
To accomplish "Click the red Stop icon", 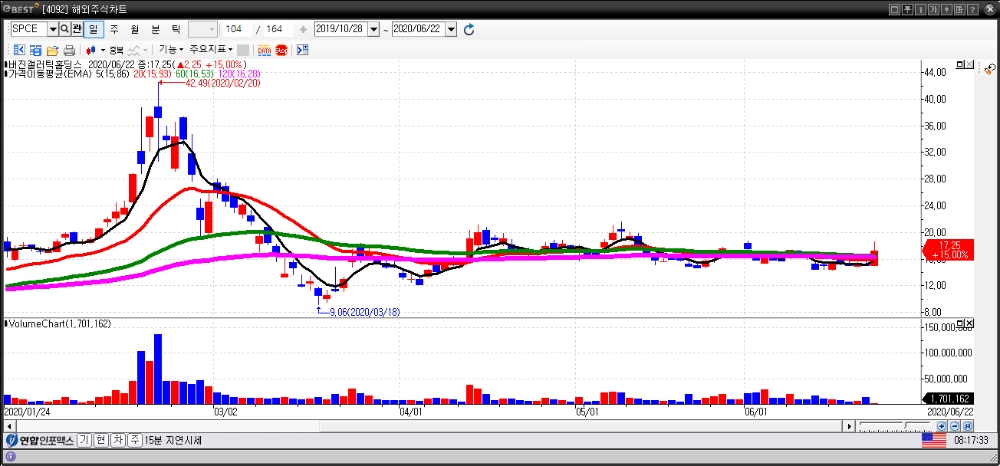I will click(282, 49).
